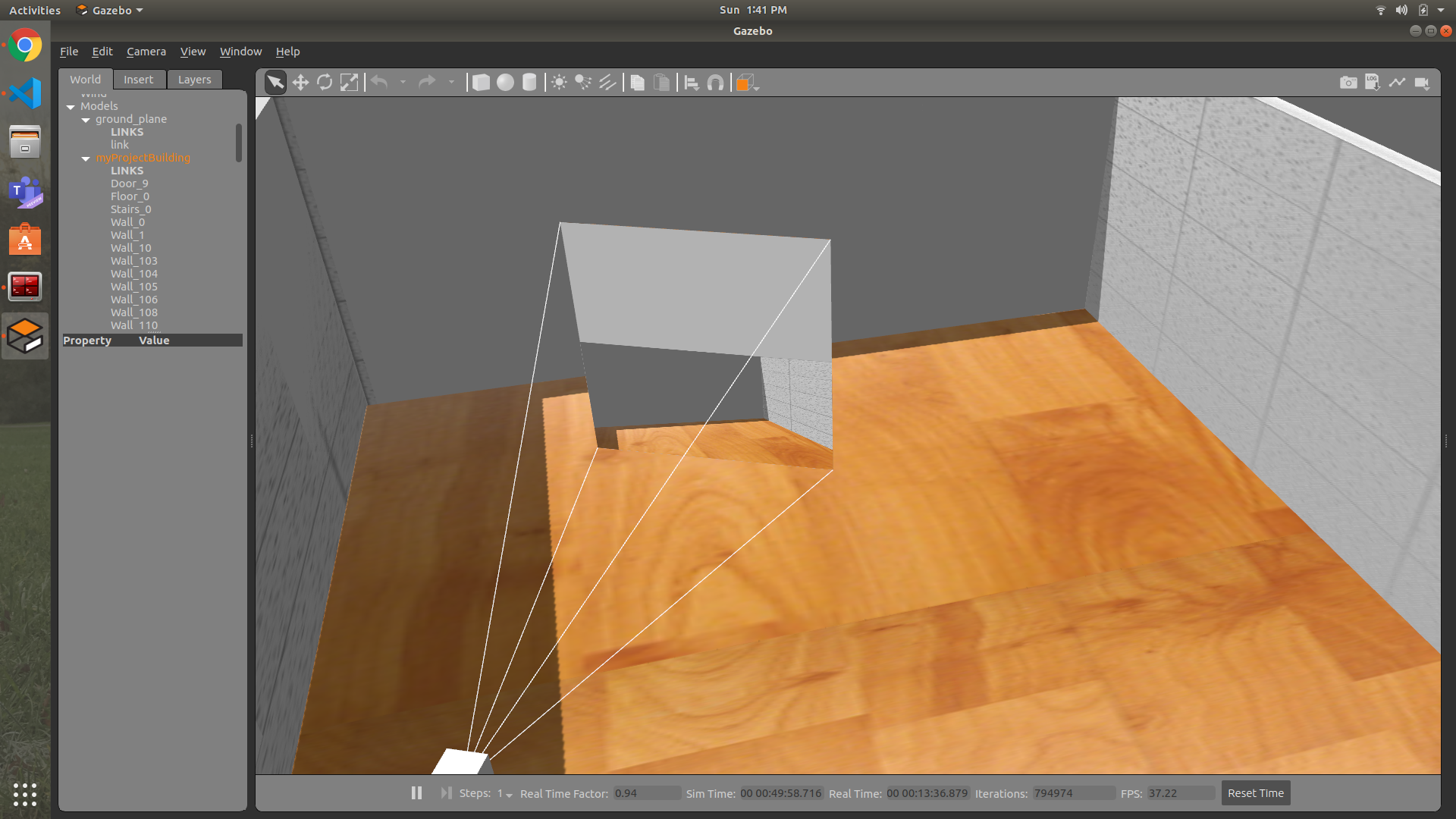The image size is (1456, 819).
Task: Open the Camera menu
Action: pos(146,52)
